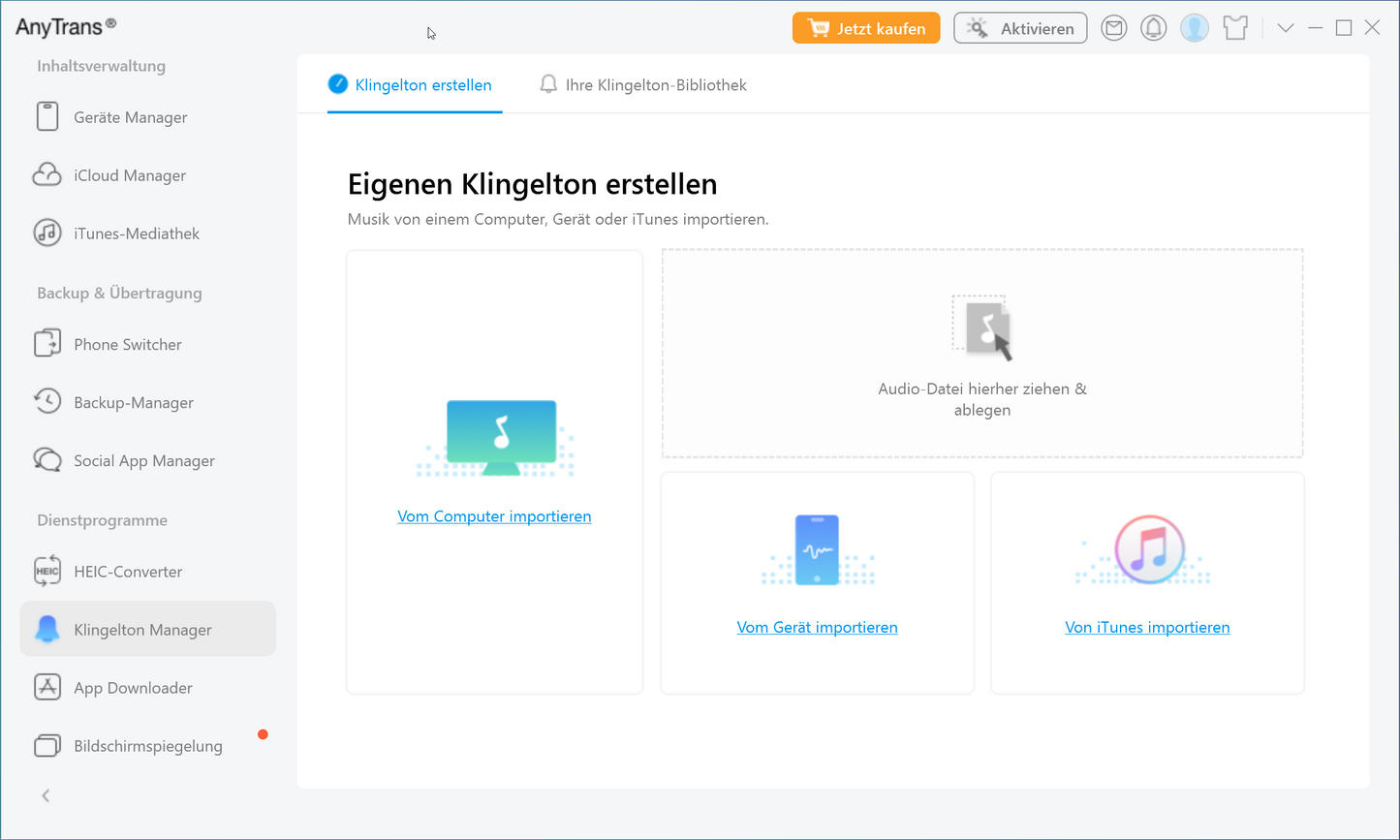Open the user account avatar icon
Image resolution: width=1400 pixels, height=840 pixels.
[x=1194, y=29]
